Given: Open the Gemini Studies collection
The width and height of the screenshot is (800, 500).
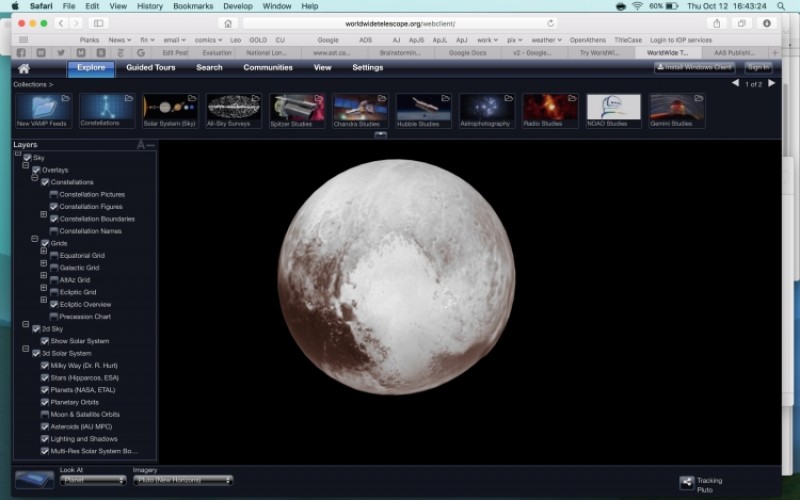Looking at the screenshot, I should click(x=677, y=111).
